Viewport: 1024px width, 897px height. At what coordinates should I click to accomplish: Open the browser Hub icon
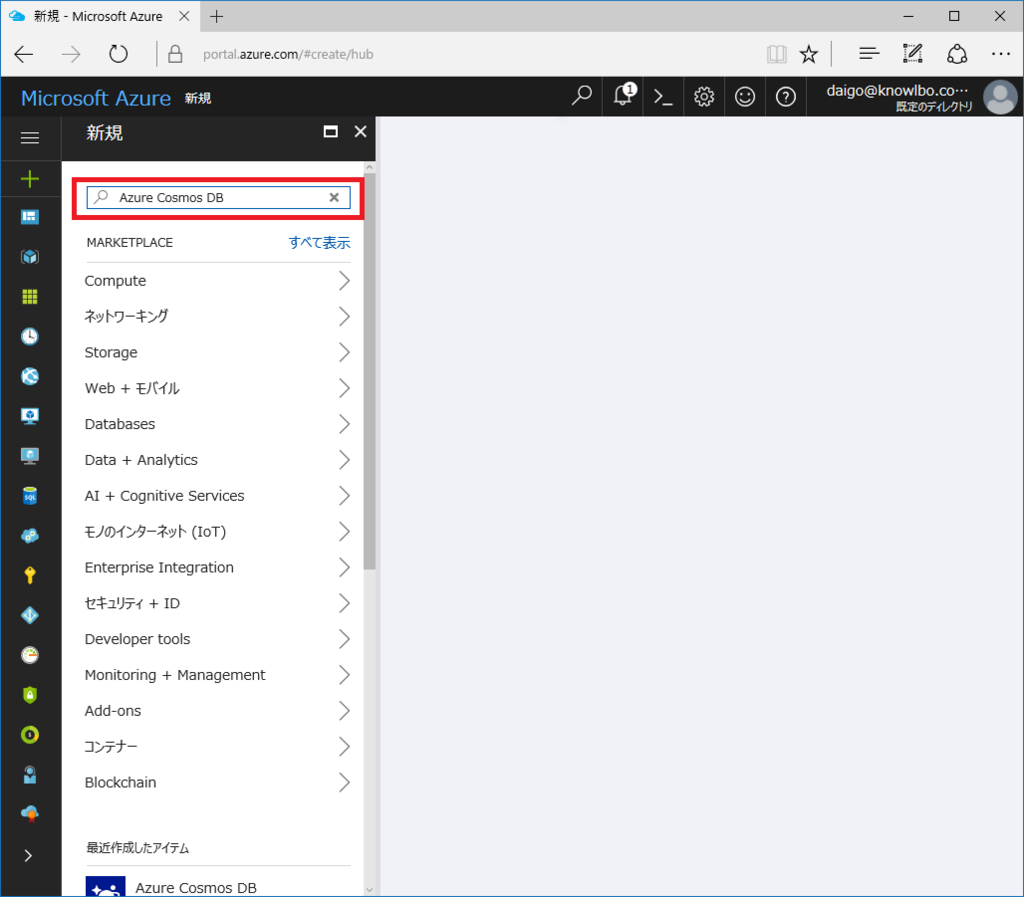coord(869,54)
